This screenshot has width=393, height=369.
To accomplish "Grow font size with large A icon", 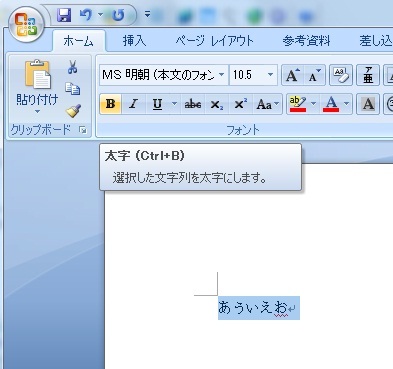I will [x=293, y=75].
